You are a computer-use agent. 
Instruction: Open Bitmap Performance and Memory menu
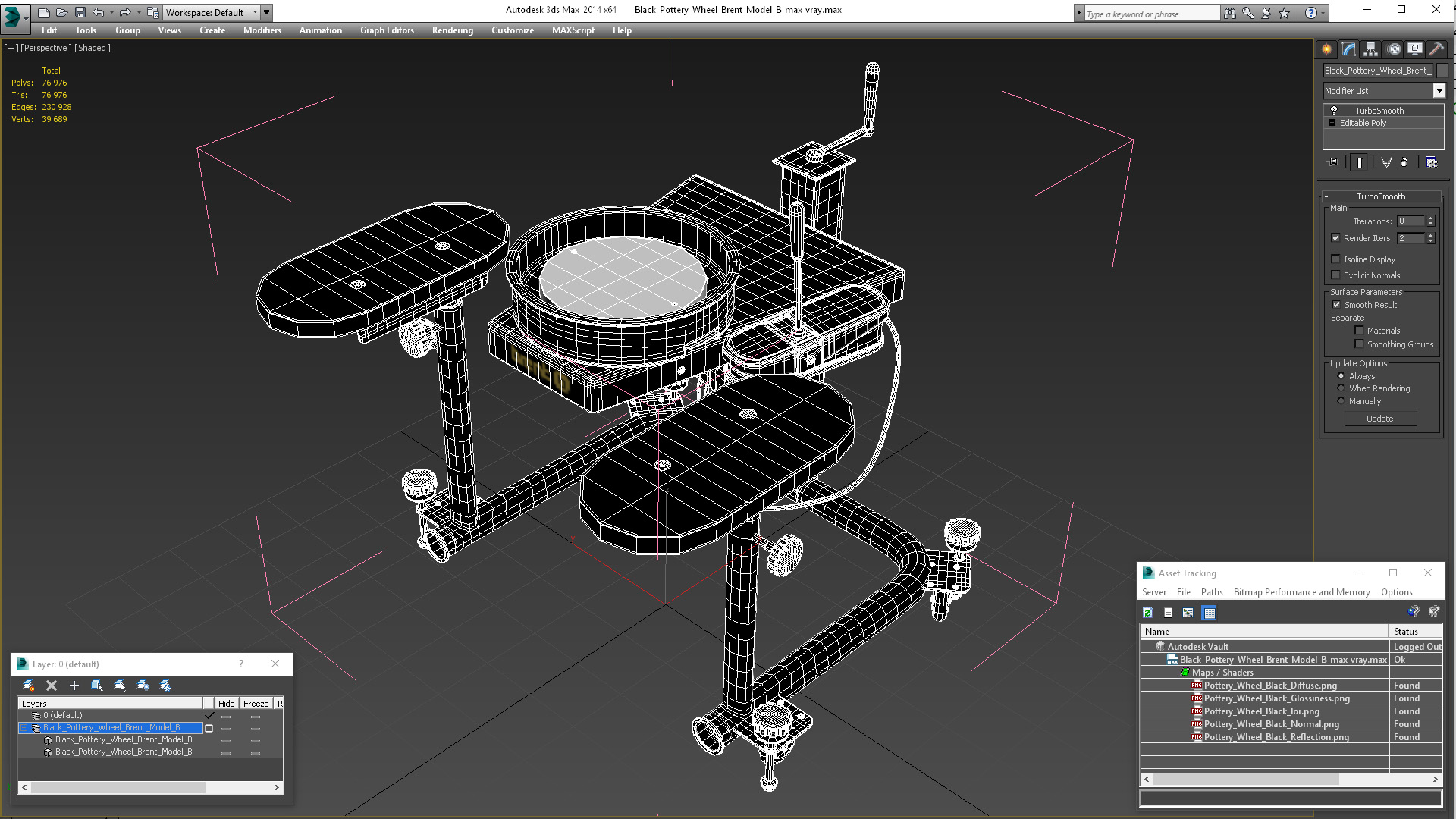(x=1301, y=592)
